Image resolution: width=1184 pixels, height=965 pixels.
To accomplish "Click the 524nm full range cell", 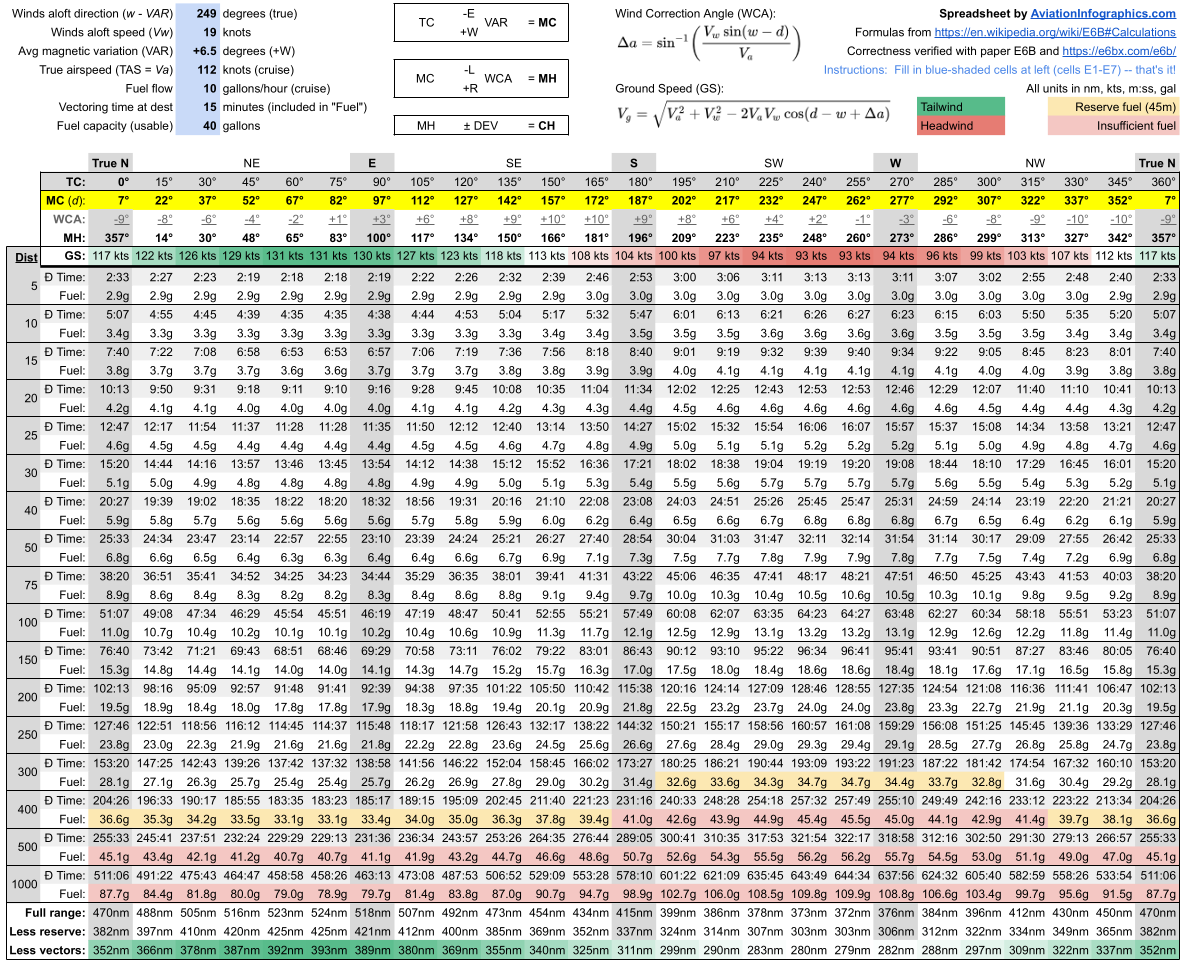I will click(328, 913).
